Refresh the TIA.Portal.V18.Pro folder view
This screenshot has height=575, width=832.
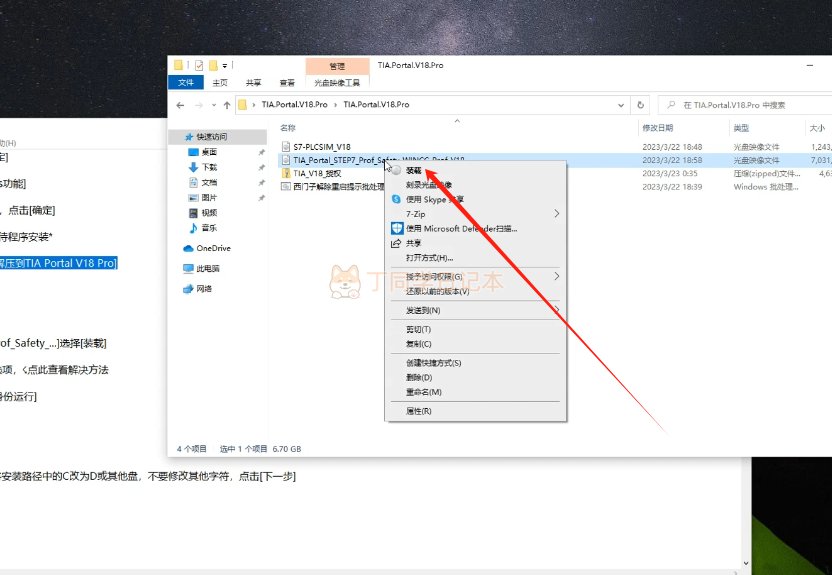[x=640, y=105]
